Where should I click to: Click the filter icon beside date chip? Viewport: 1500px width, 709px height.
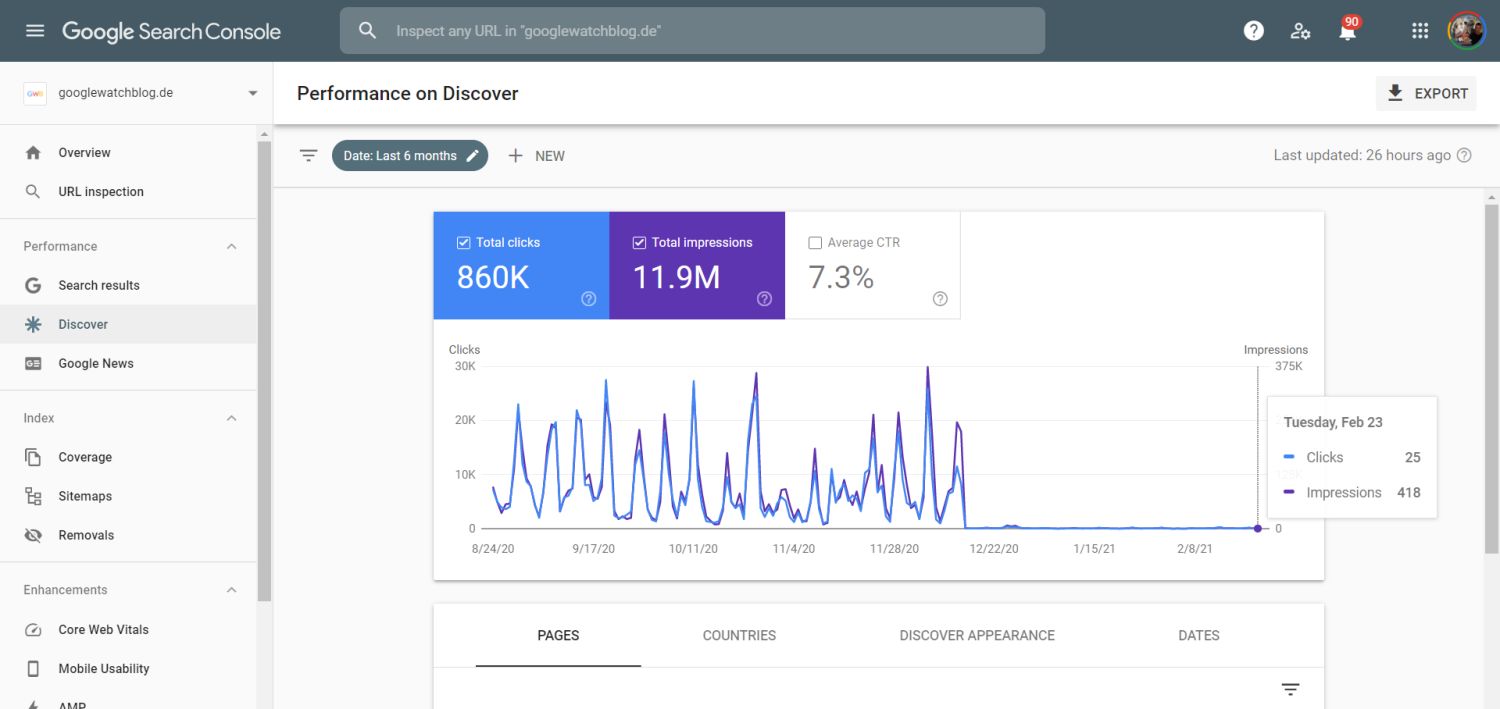point(309,156)
